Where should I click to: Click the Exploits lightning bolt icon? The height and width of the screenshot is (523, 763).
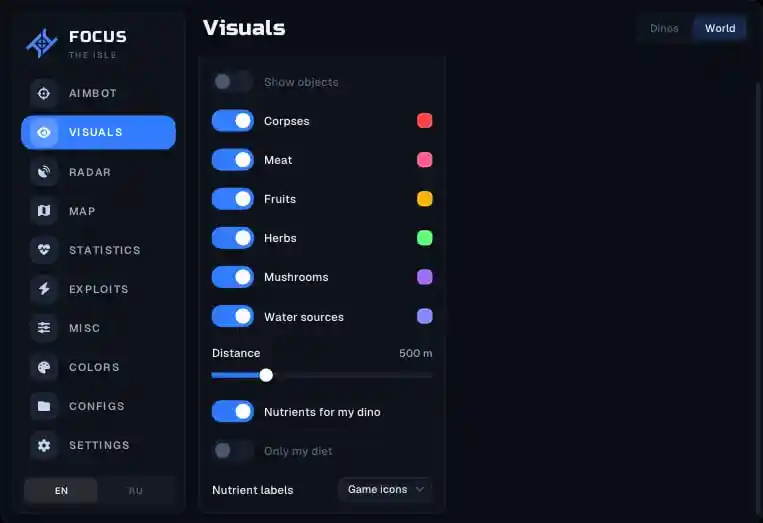pyautogui.click(x=44, y=289)
